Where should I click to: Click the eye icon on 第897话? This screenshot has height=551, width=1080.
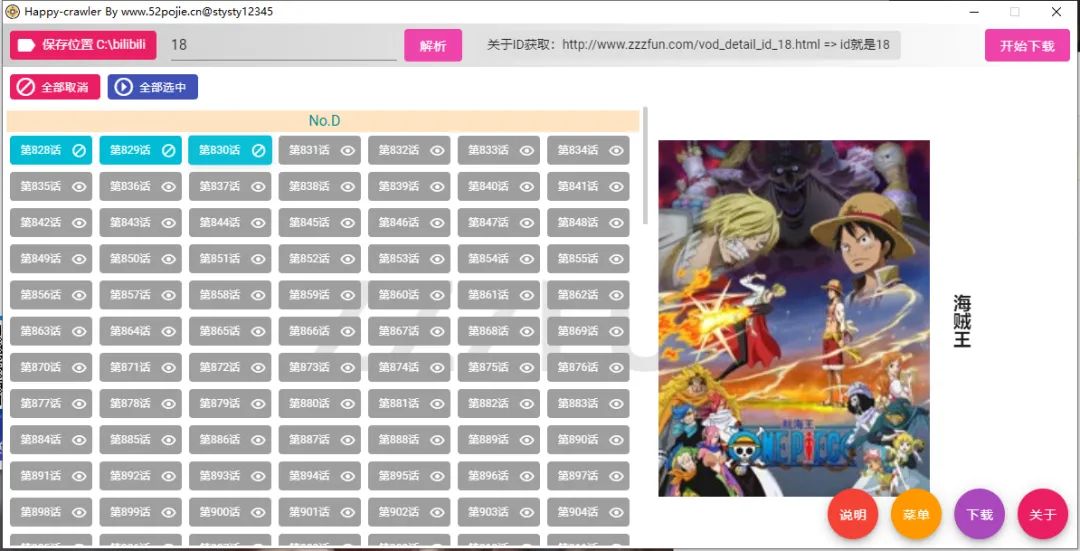pyautogui.click(x=616, y=476)
